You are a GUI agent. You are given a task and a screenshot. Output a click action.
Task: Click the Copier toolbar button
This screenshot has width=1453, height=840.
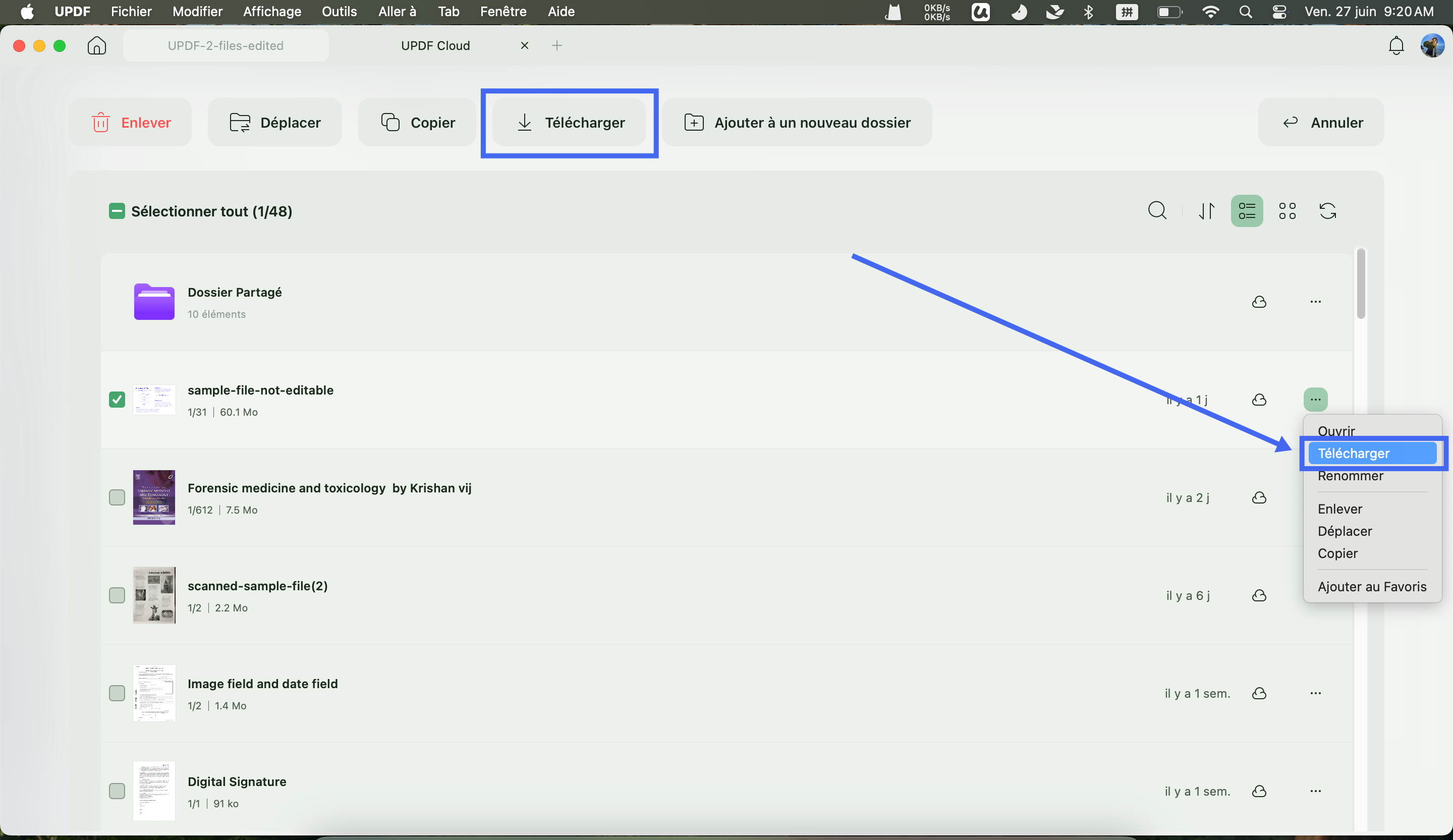click(x=417, y=122)
